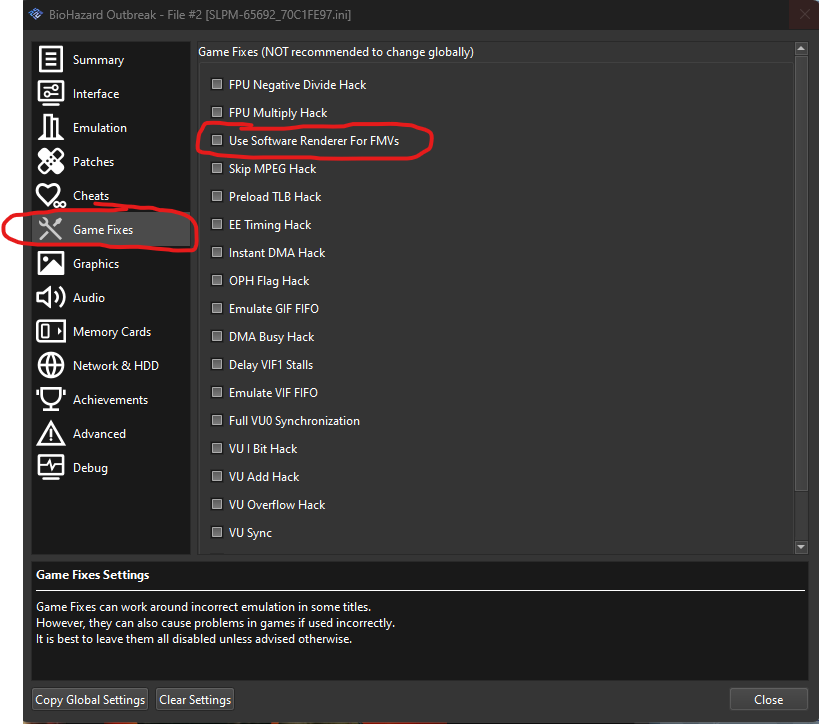
Task: Toggle Full VU0 Synchronization
Action: pos(217,420)
